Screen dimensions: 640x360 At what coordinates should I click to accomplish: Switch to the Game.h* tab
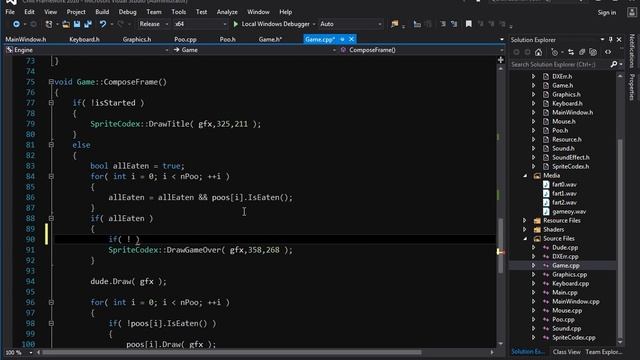click(270, 40)
